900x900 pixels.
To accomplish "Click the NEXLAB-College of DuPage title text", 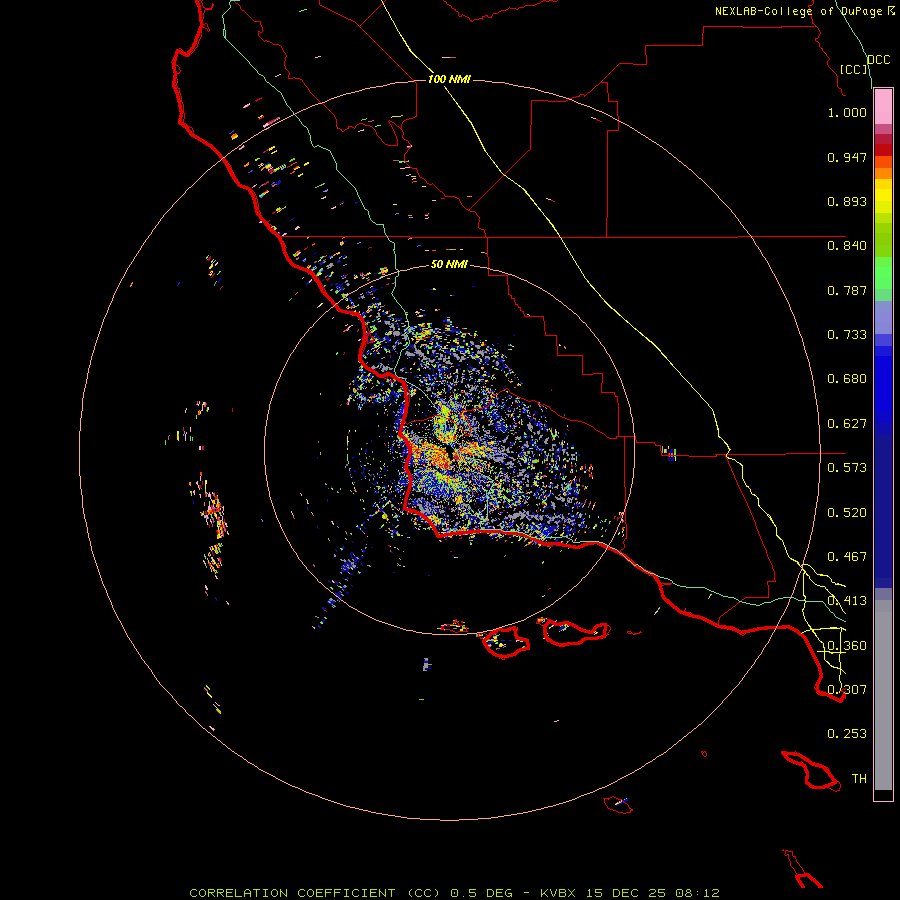I will tap(805, 11).
